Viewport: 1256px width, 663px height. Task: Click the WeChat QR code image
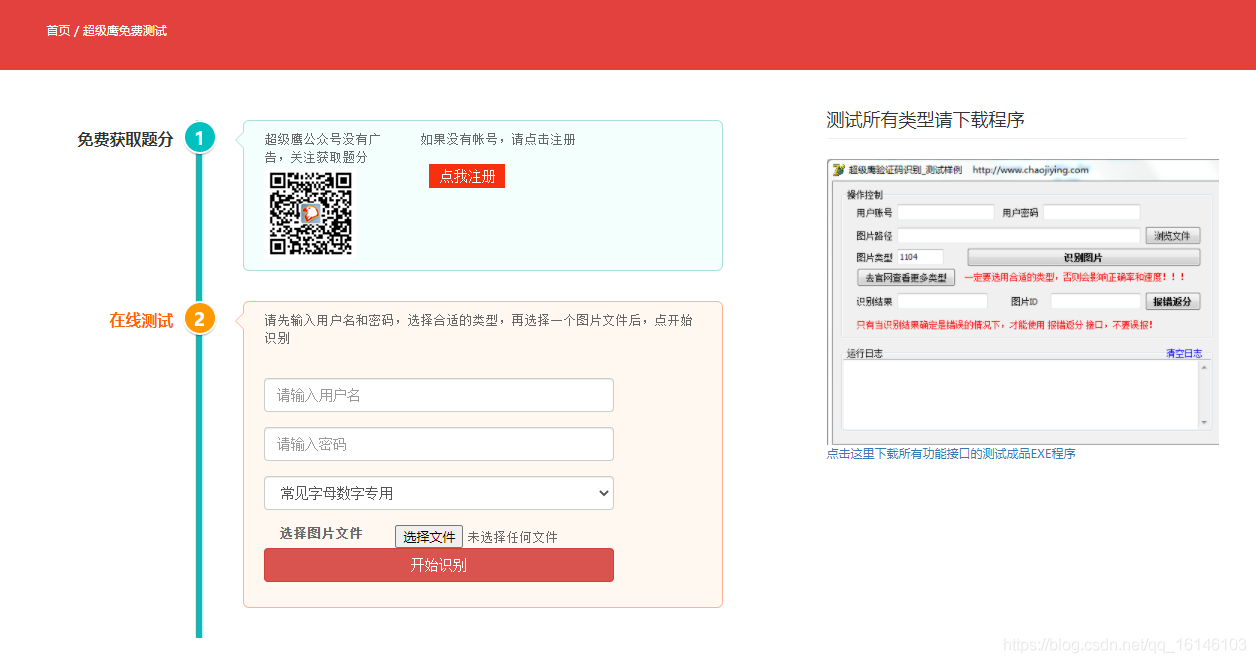(x=310, y=213)
